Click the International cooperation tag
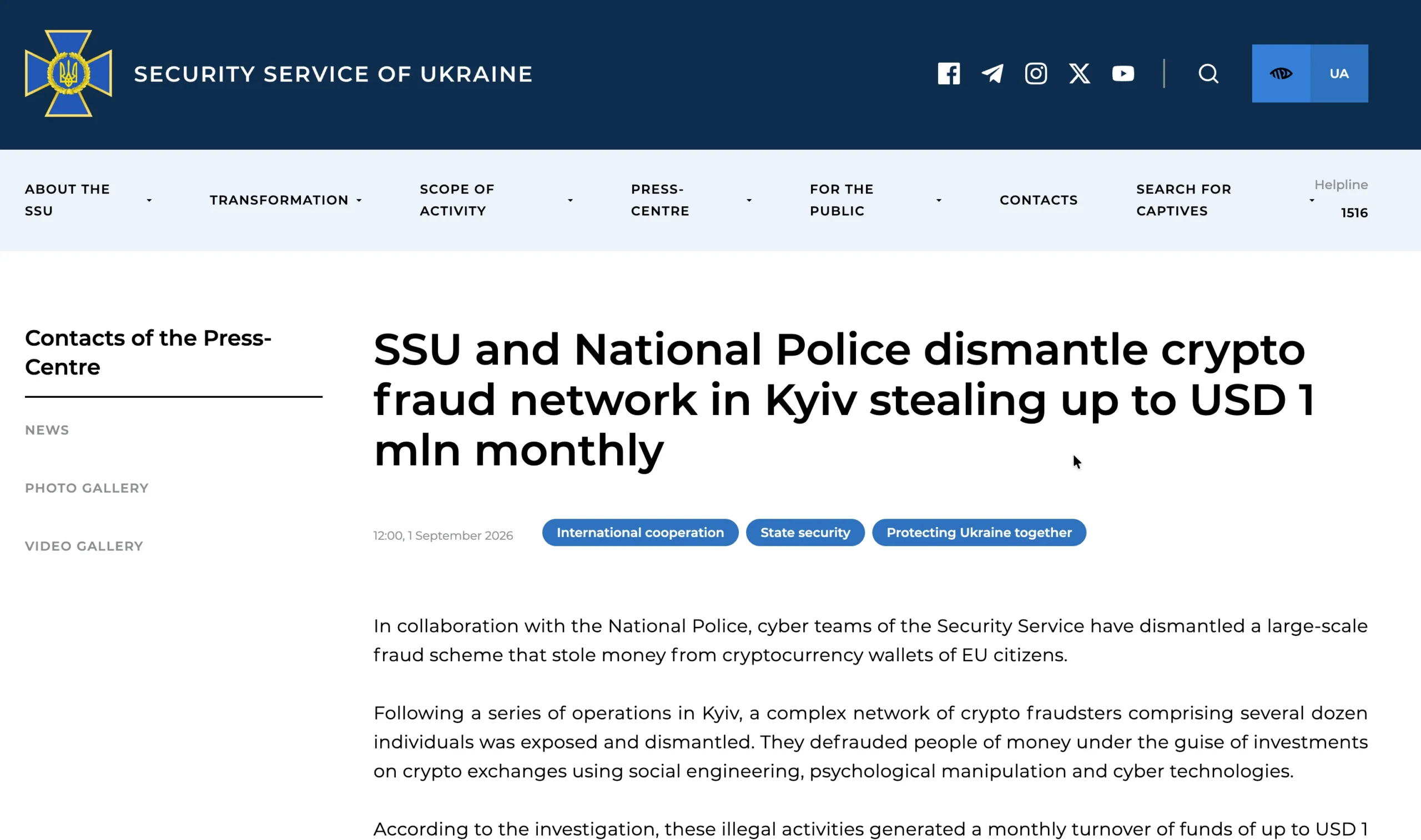Viewport: 1421px width, 840px height. click(x=640, y=533)
